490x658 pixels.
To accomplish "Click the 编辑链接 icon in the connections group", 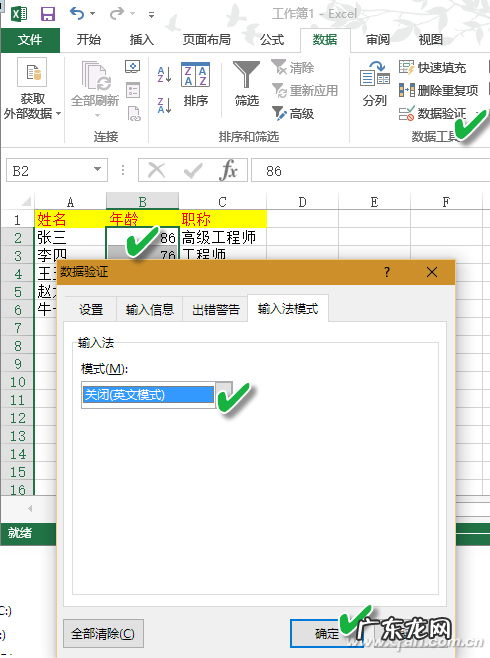I will [x=134, y=114].
